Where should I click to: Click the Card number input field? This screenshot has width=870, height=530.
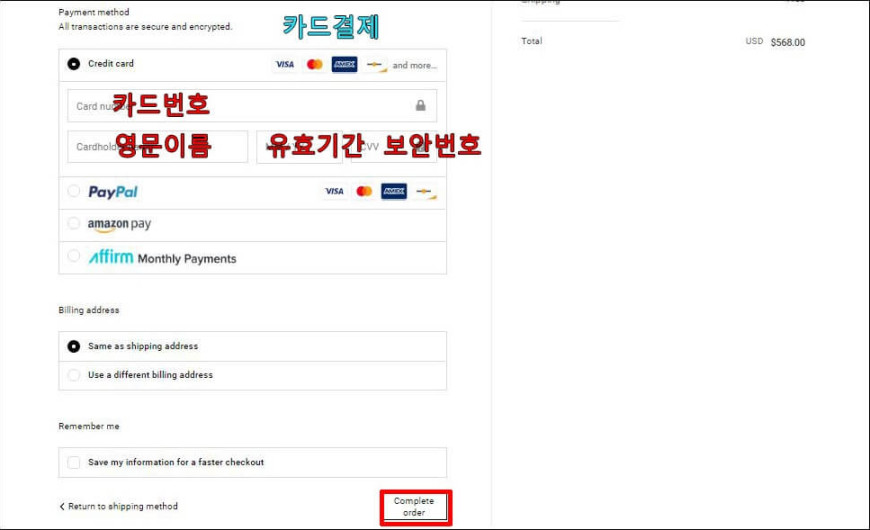252,105
